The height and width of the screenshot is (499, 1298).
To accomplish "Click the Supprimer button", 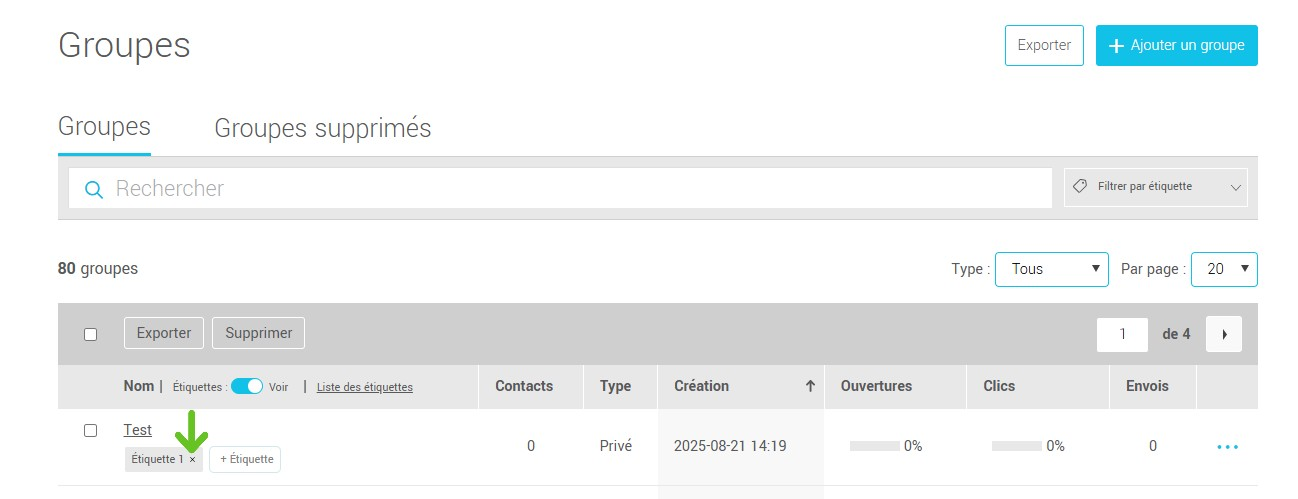I will point(258,333).
